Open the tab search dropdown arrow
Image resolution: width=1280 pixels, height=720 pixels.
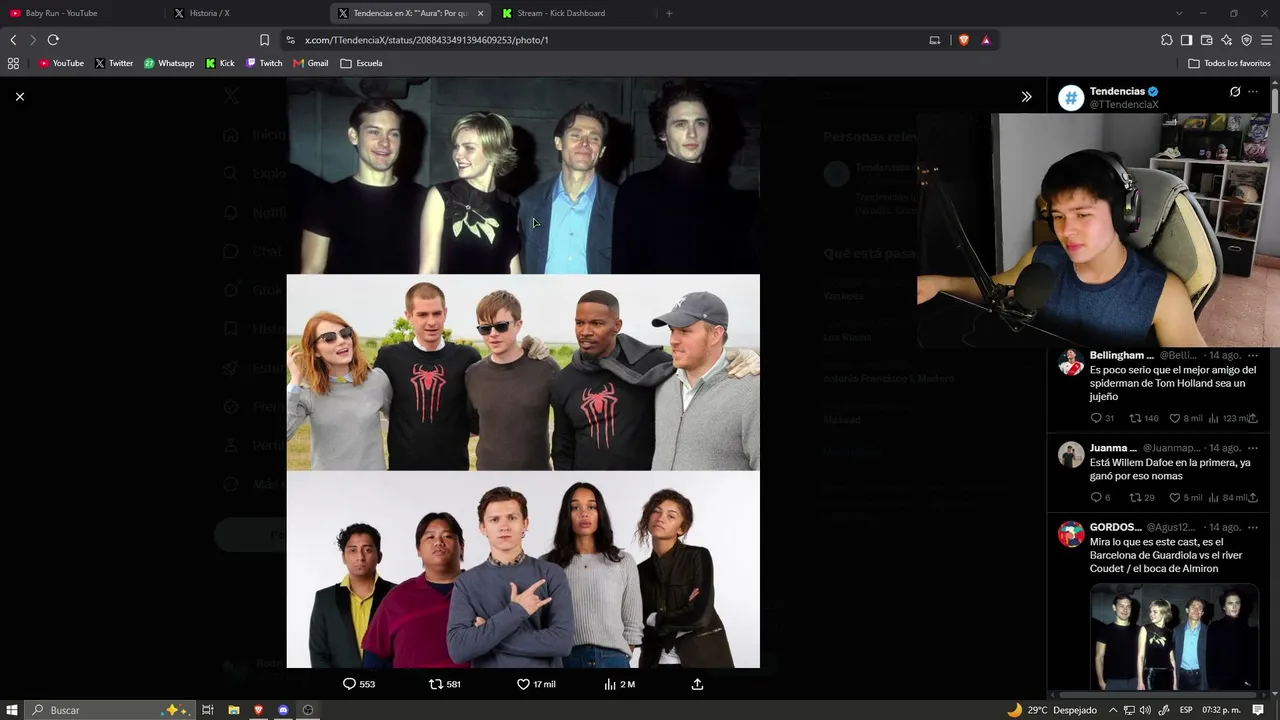[x=1179, y=13]
